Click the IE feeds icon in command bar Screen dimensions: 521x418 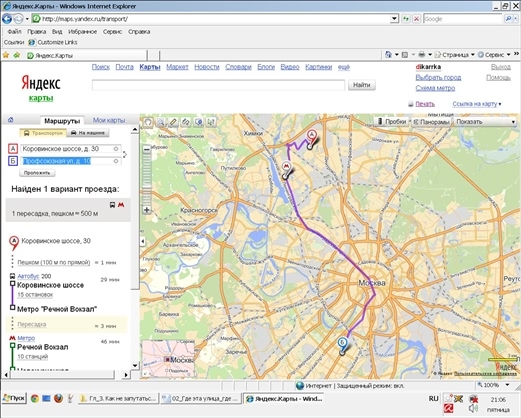click(x=405, y=54)
